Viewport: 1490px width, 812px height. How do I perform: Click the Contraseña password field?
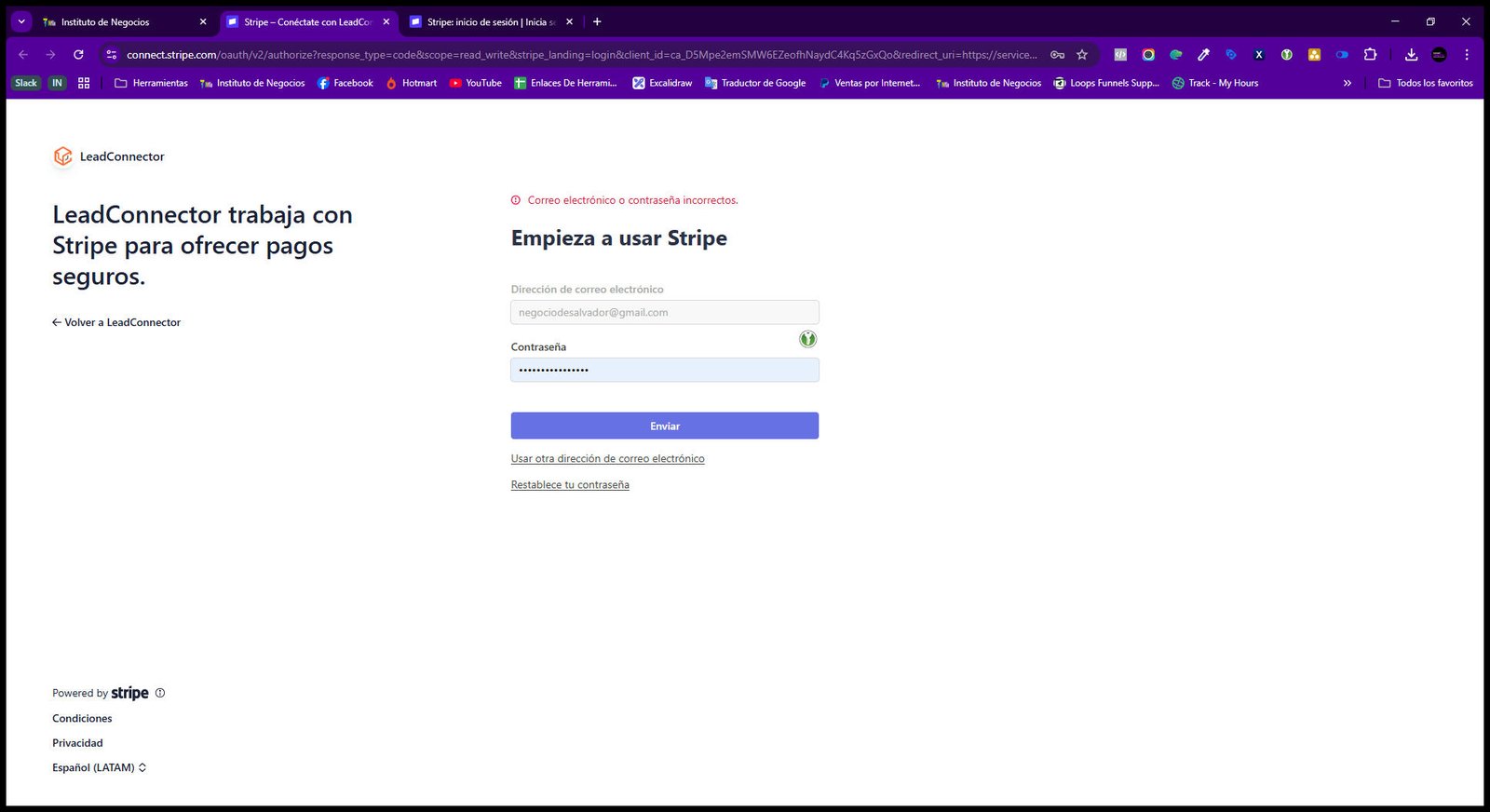point(665,370)
